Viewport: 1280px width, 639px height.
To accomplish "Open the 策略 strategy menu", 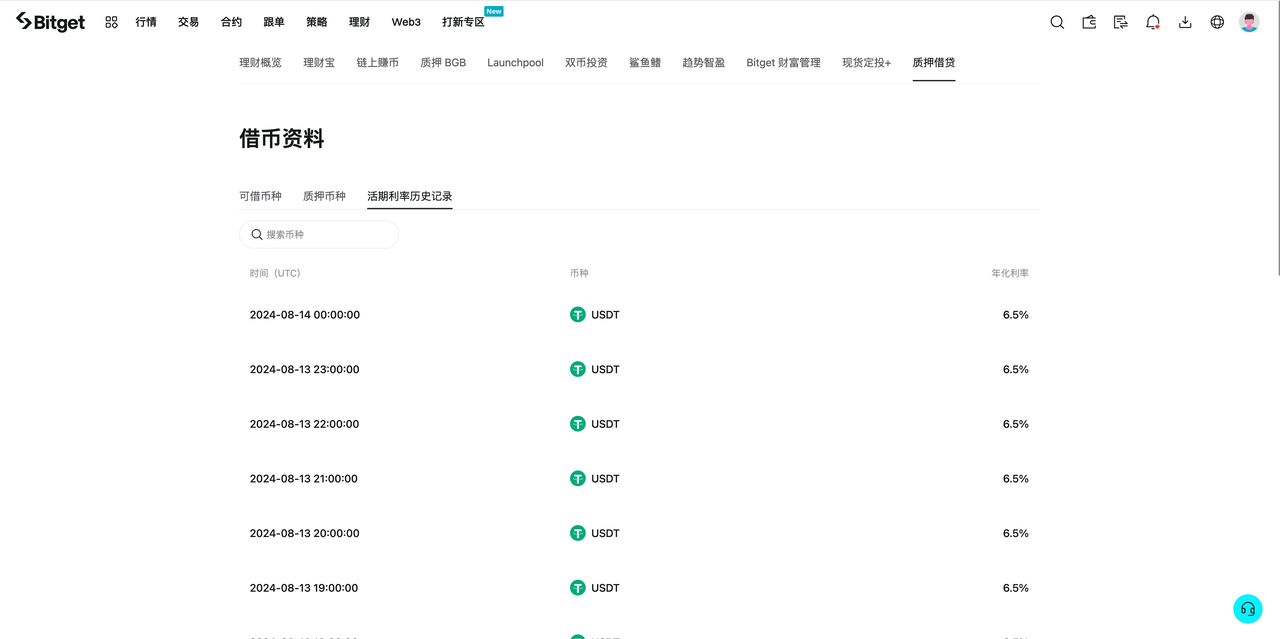I will tap(316, 22).
